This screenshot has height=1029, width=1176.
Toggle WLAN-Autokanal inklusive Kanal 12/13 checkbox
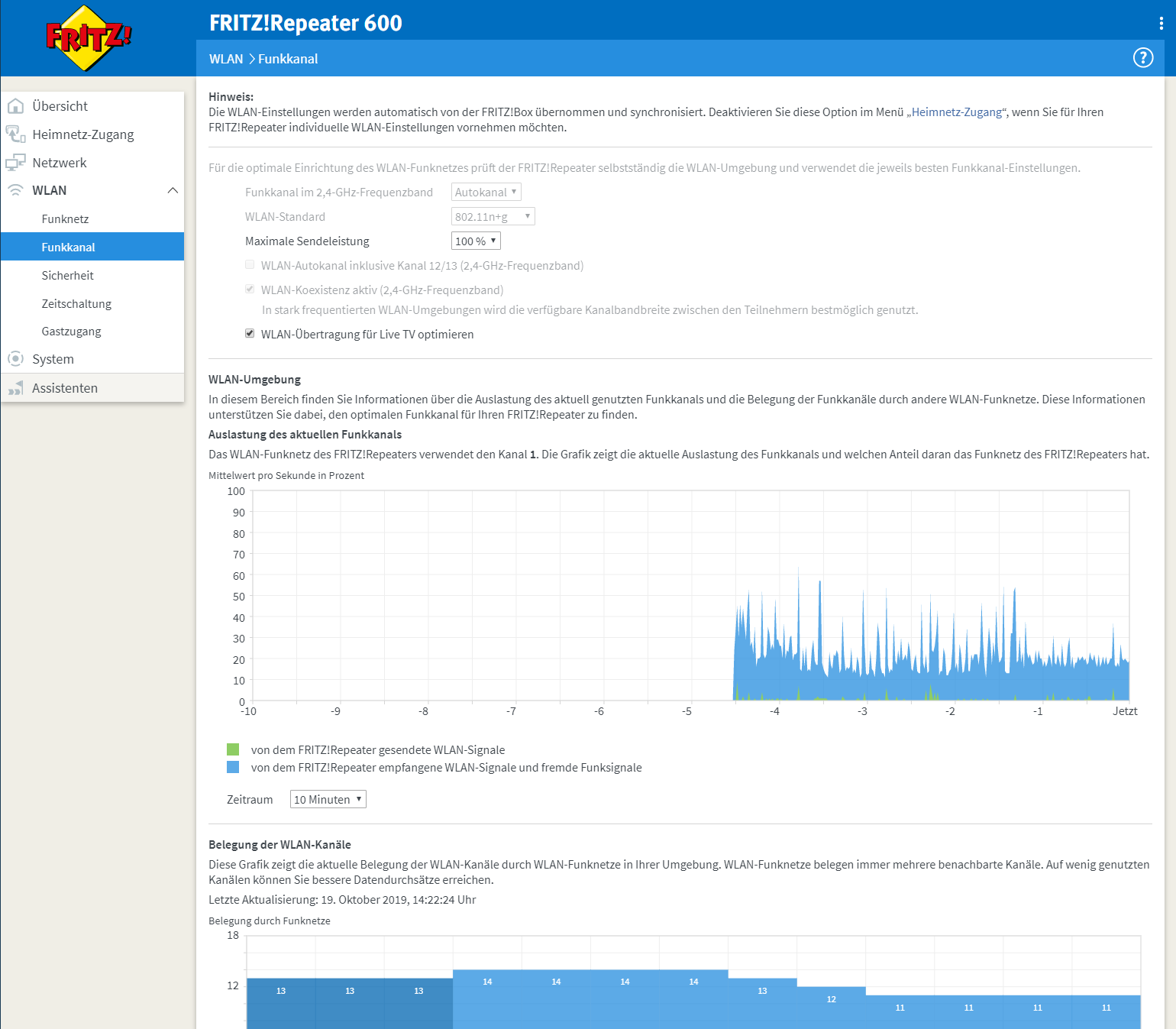tap(250, 265)
